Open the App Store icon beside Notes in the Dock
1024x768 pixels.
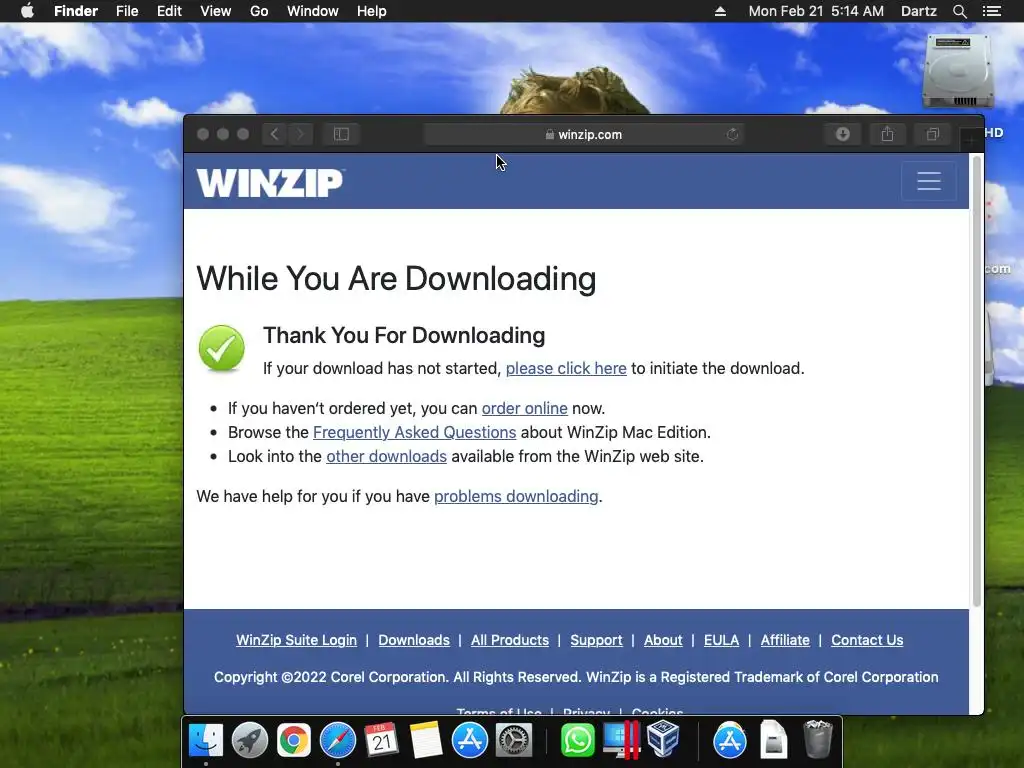click(x=470, y=741)
